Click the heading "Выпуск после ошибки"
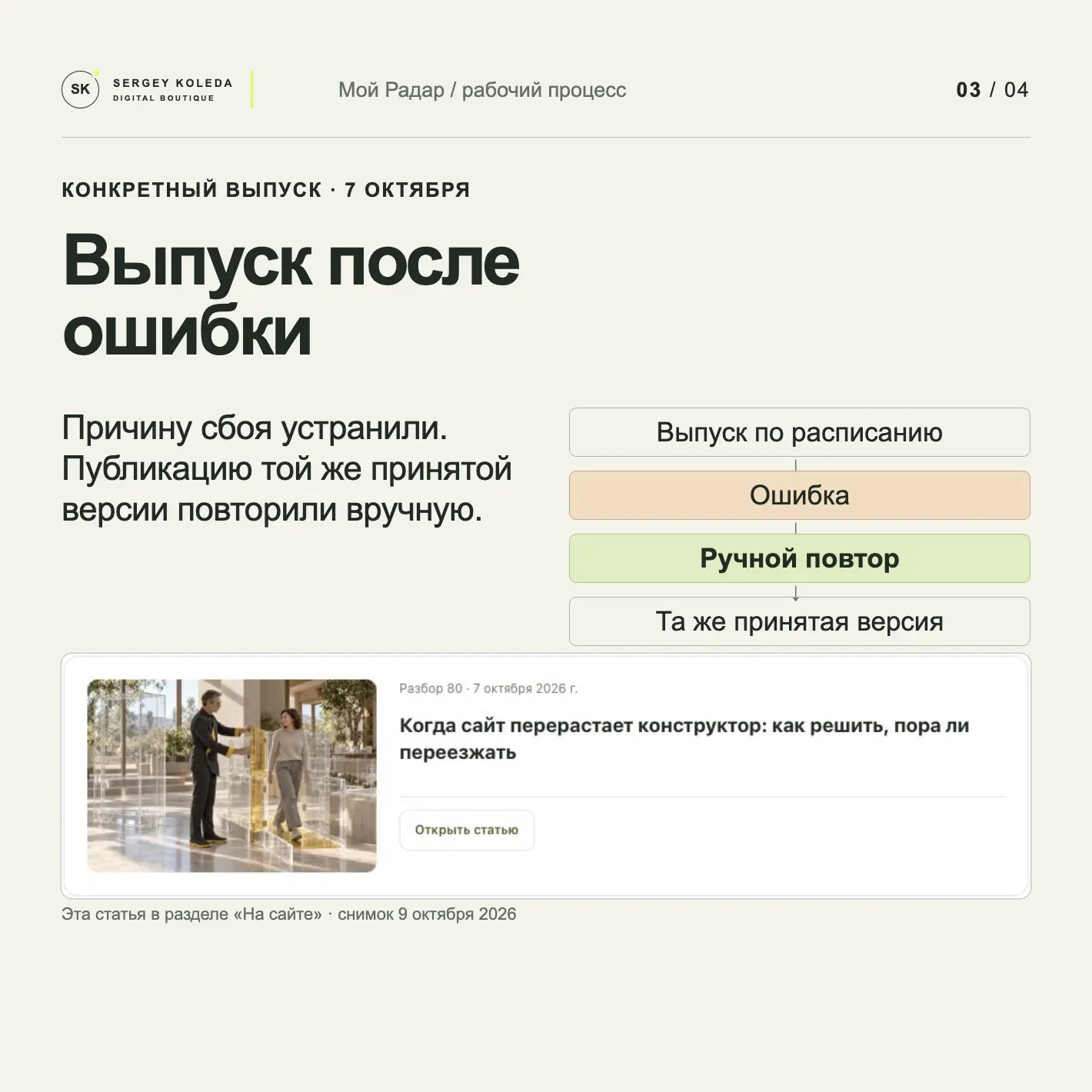 tap(291, 296)
